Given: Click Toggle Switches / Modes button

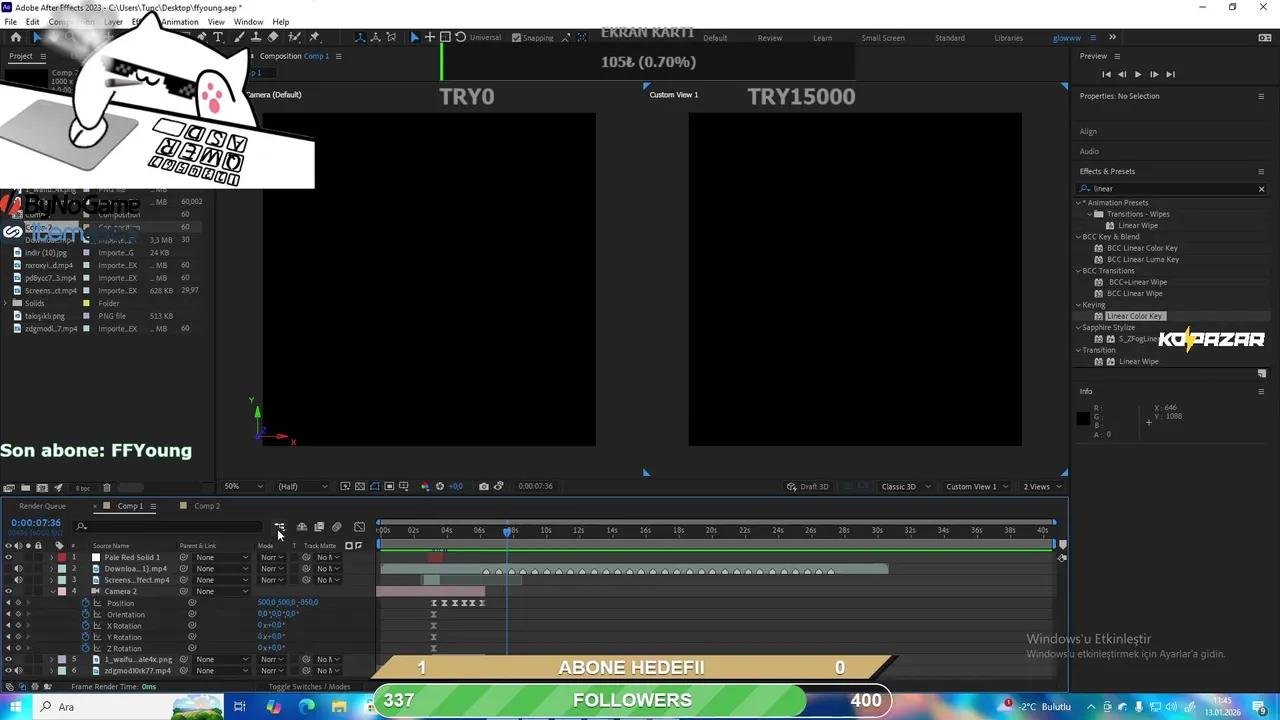Looking at the screenshot, I should [x=310, y=687].
